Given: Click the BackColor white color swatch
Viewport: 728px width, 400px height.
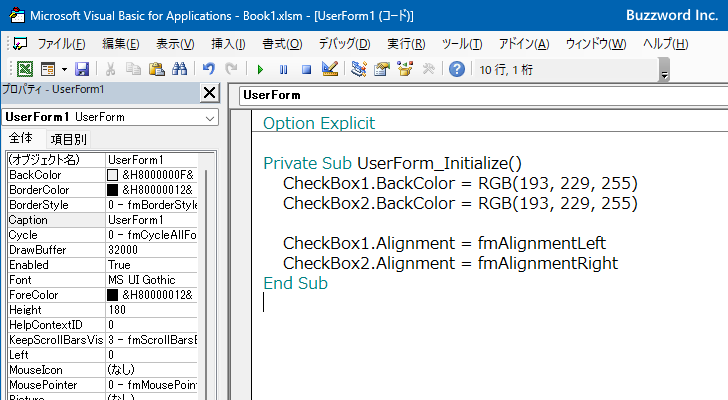Looking at the screenshot, I should [112, 175].
